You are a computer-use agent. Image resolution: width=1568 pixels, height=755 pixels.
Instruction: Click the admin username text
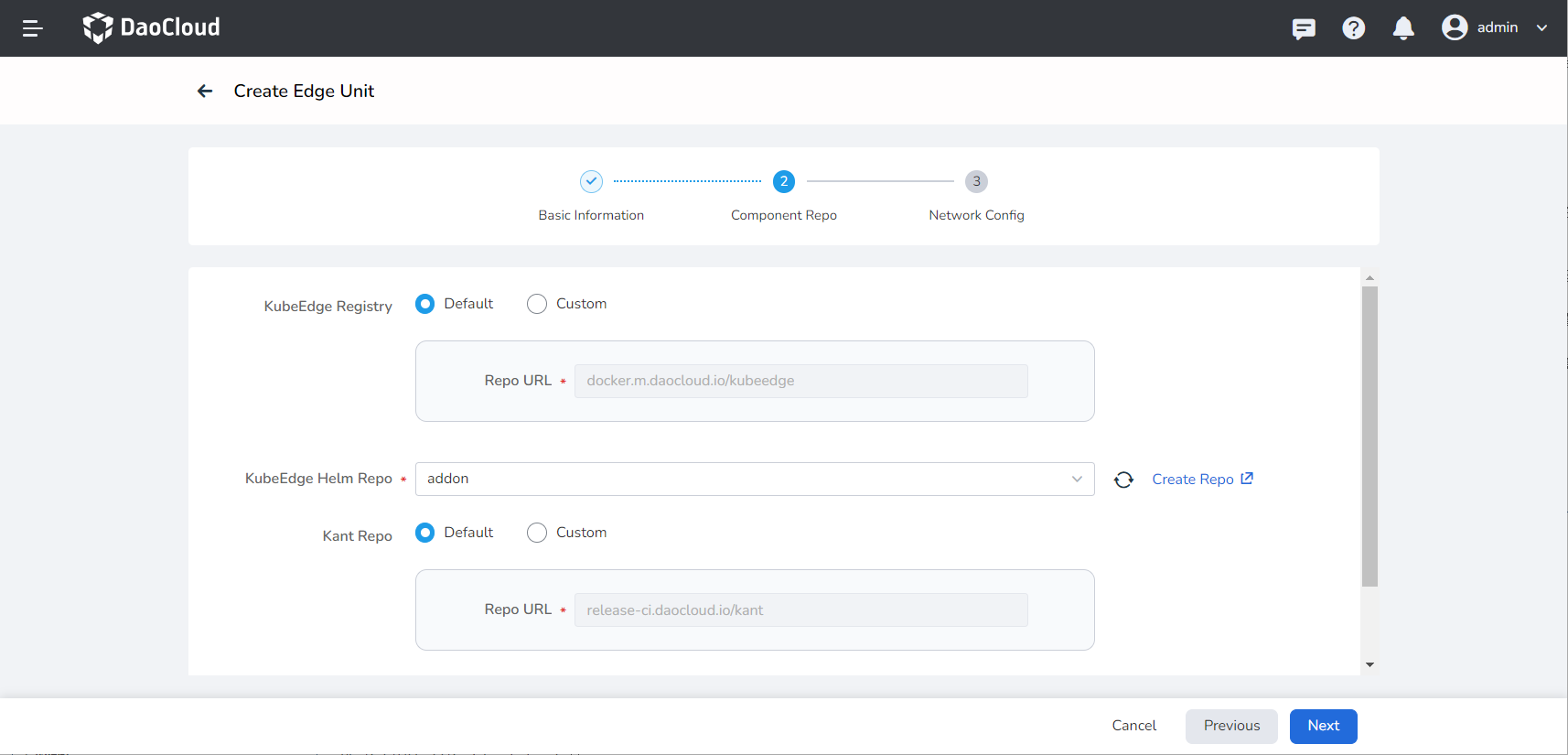click(x=1498, y=27)
